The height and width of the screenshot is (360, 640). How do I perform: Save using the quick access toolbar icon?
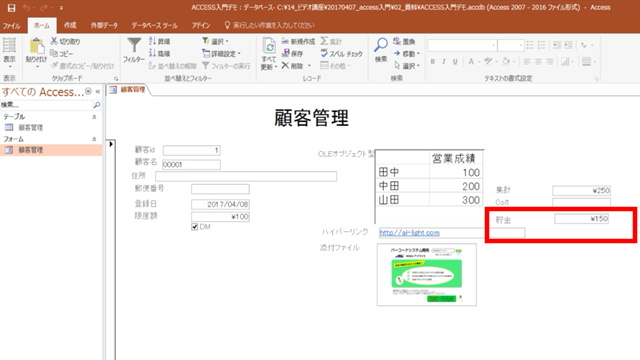11,8
